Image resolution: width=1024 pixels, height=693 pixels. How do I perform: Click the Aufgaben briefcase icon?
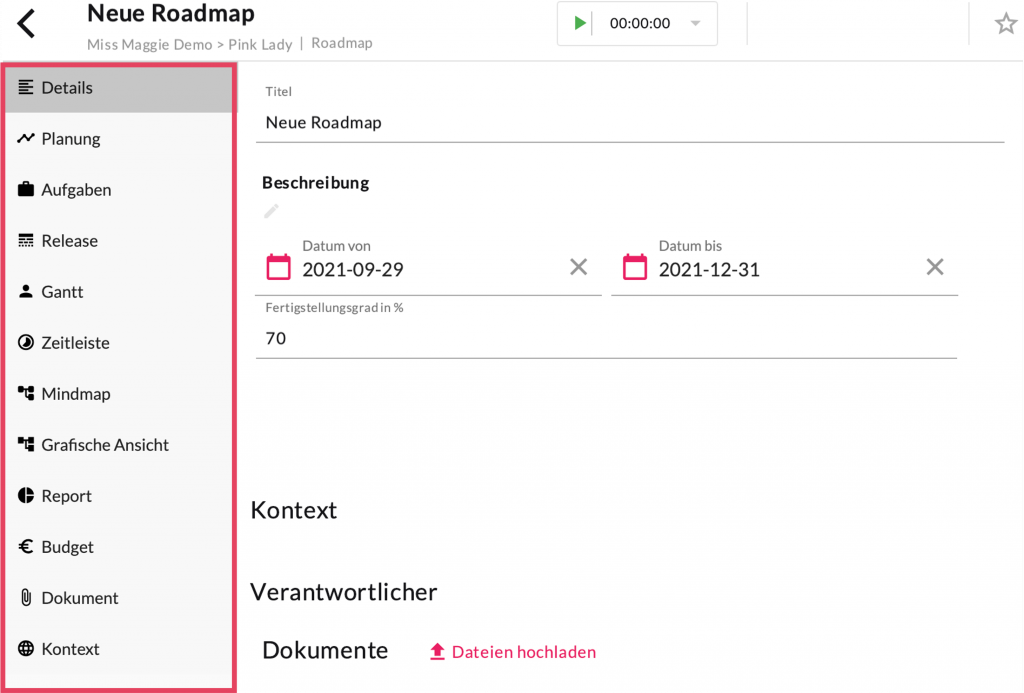[x=26, y=190]
